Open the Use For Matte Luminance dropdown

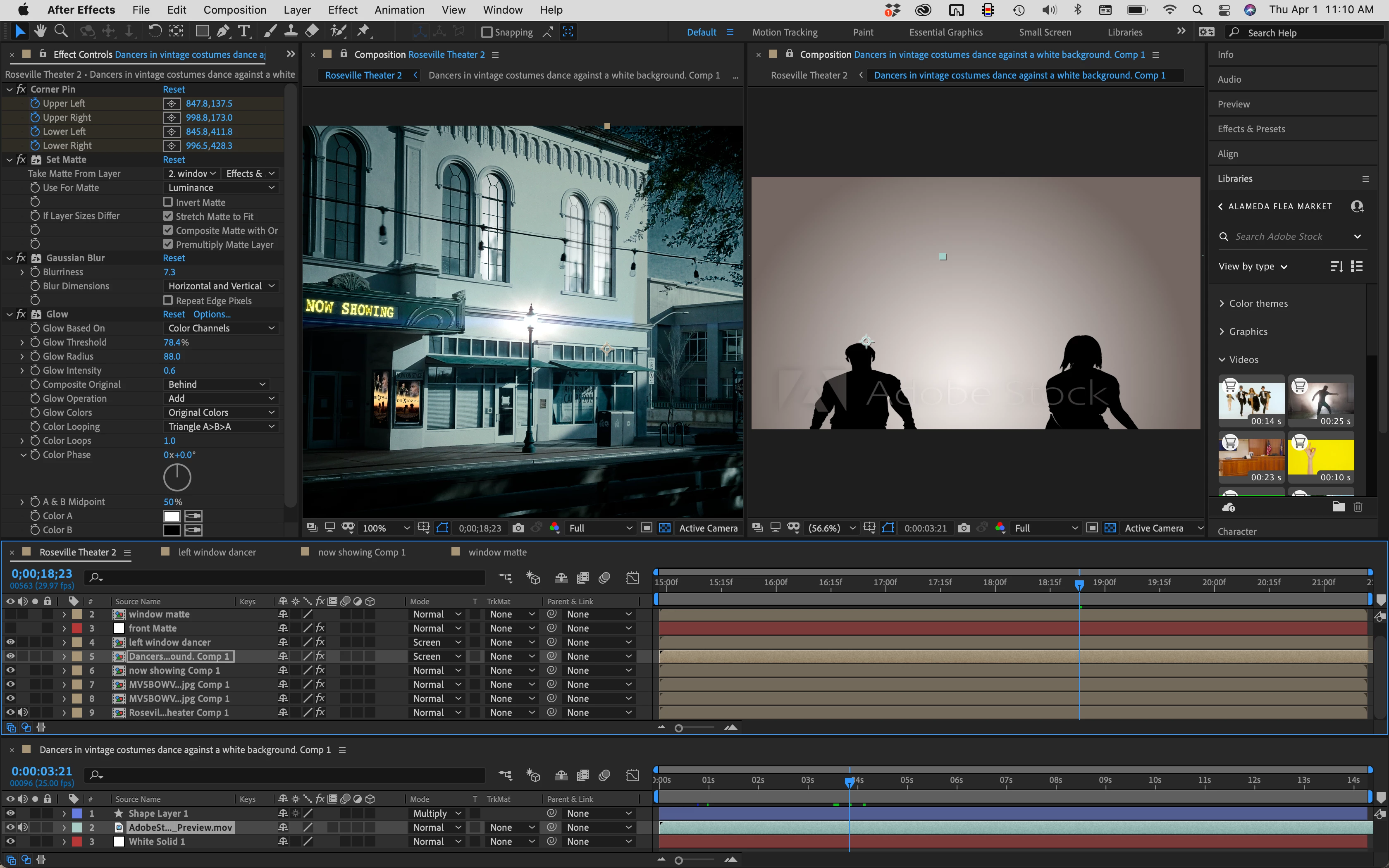pyautogui.click(x=220, y=188)
